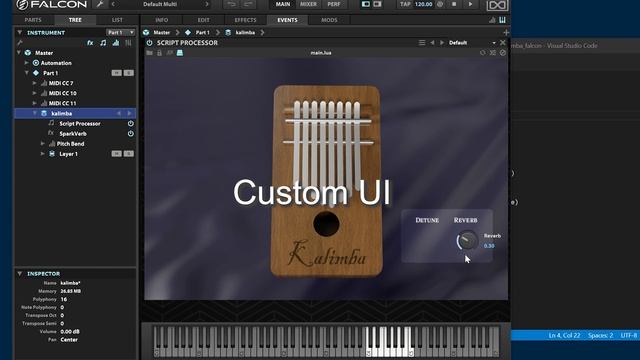The image size is (640, 360).
Task: Open the EDIT tab
Action: pos(203,20)
